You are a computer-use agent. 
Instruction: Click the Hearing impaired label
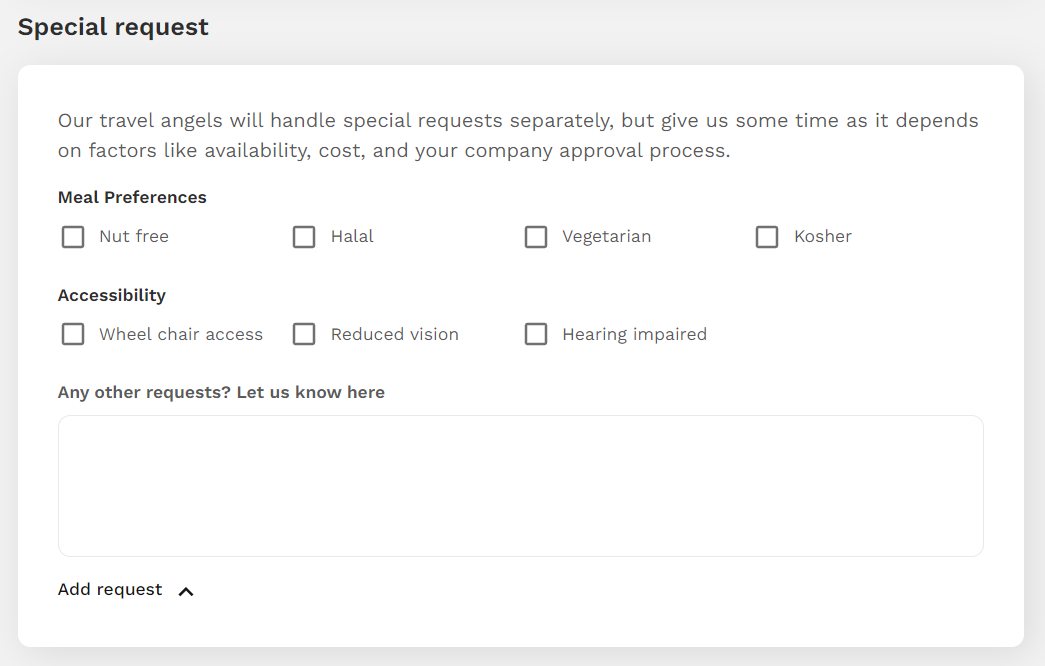coord(634,335)
